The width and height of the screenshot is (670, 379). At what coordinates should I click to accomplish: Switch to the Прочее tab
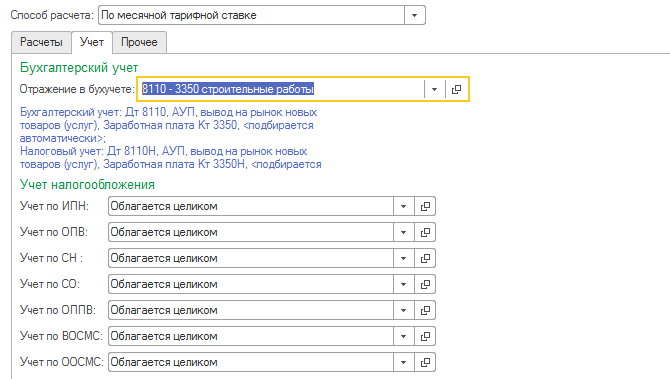pos(139,42)
